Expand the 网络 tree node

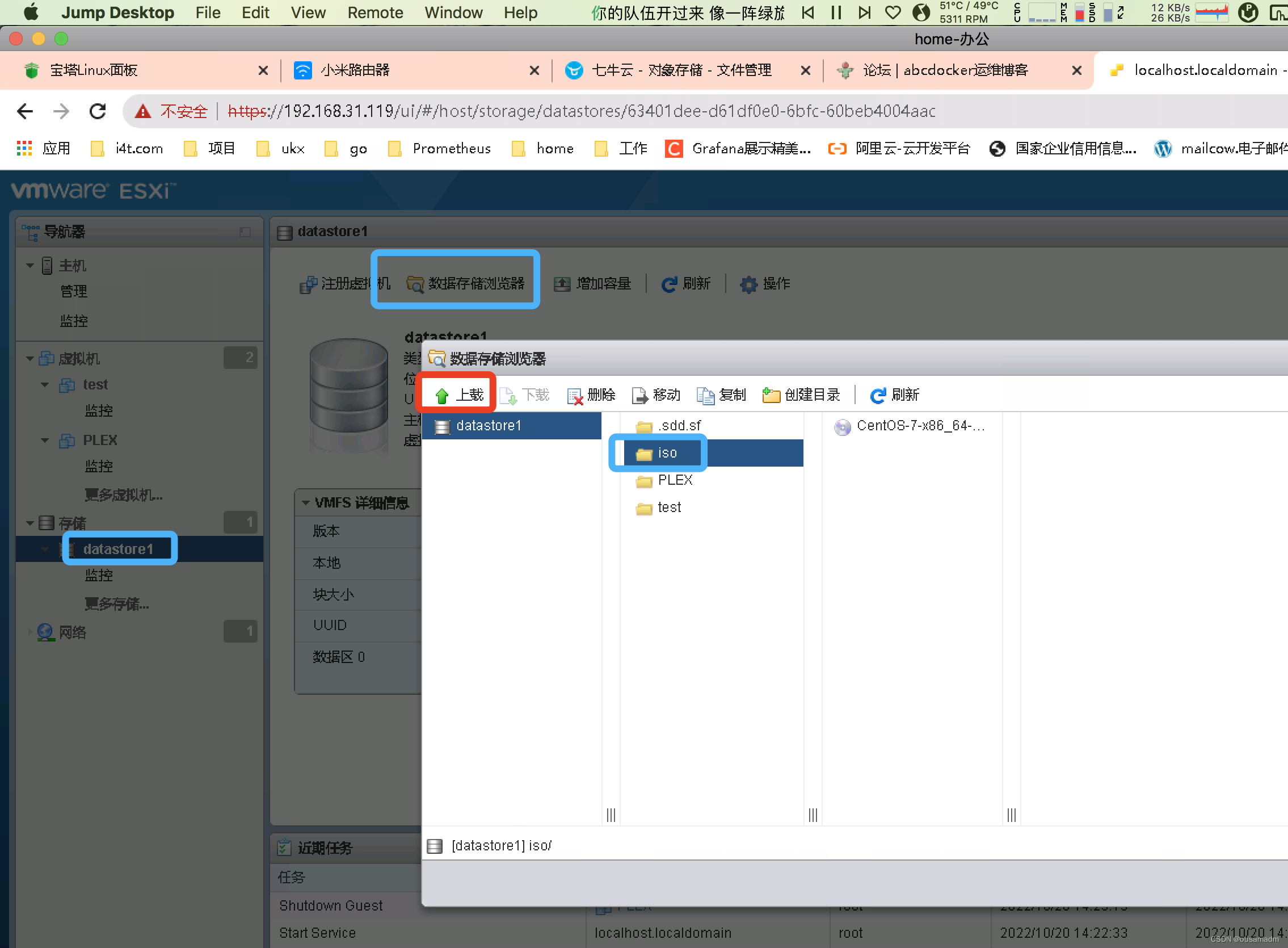click(x=30, y=632)
